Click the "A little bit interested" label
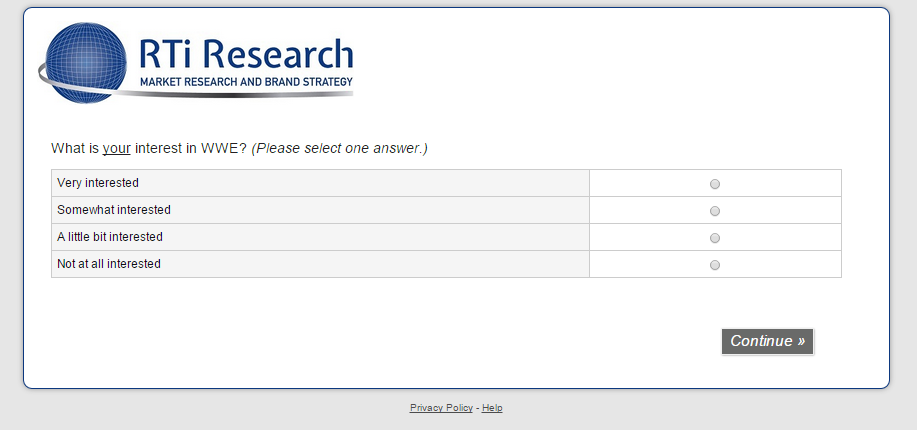917x430 pixels. [x=110, y=237]
